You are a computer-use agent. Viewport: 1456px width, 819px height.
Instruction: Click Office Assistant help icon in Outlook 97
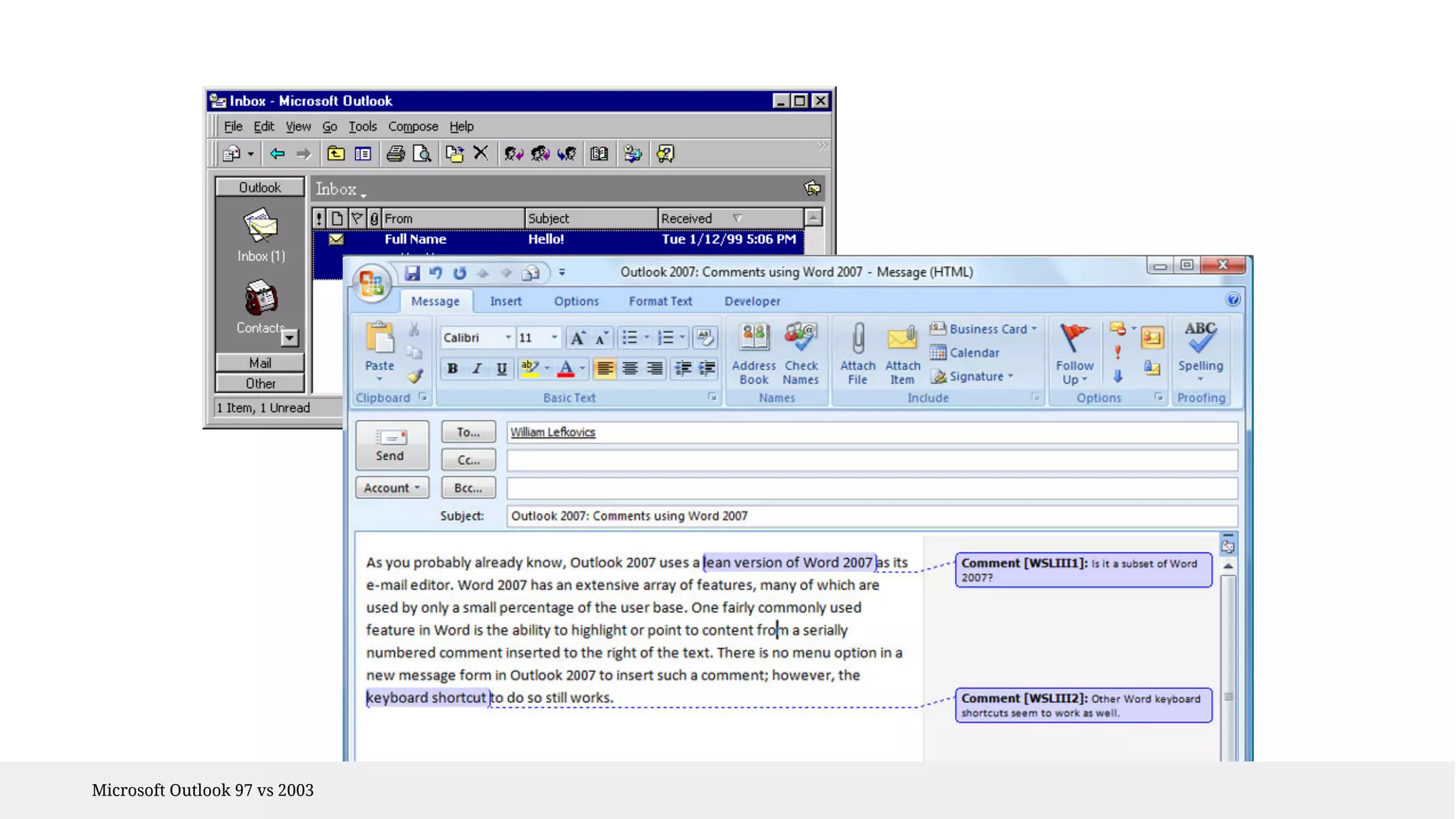(x=665, y=154)
